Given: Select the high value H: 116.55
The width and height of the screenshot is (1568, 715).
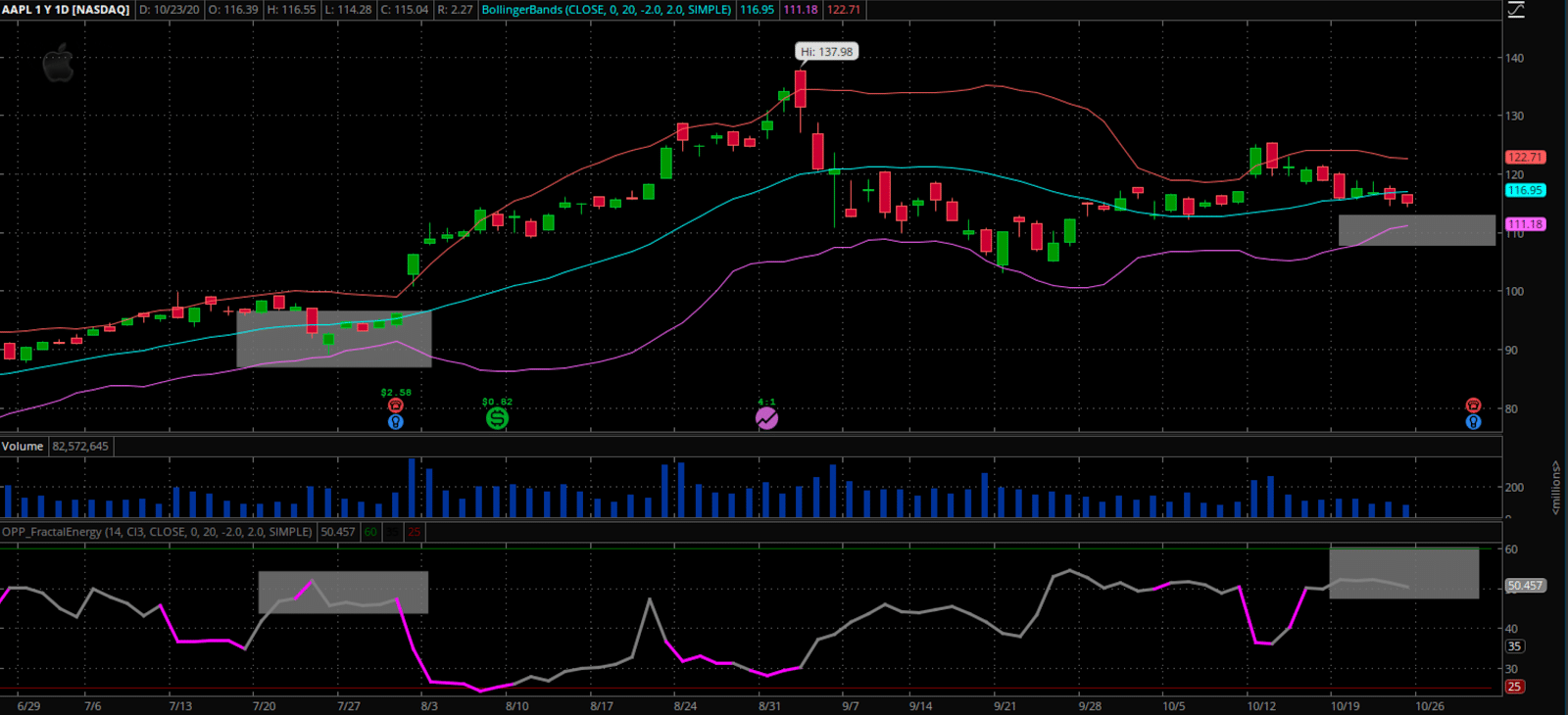Looking at the screenshot, I should coord(291,10).
